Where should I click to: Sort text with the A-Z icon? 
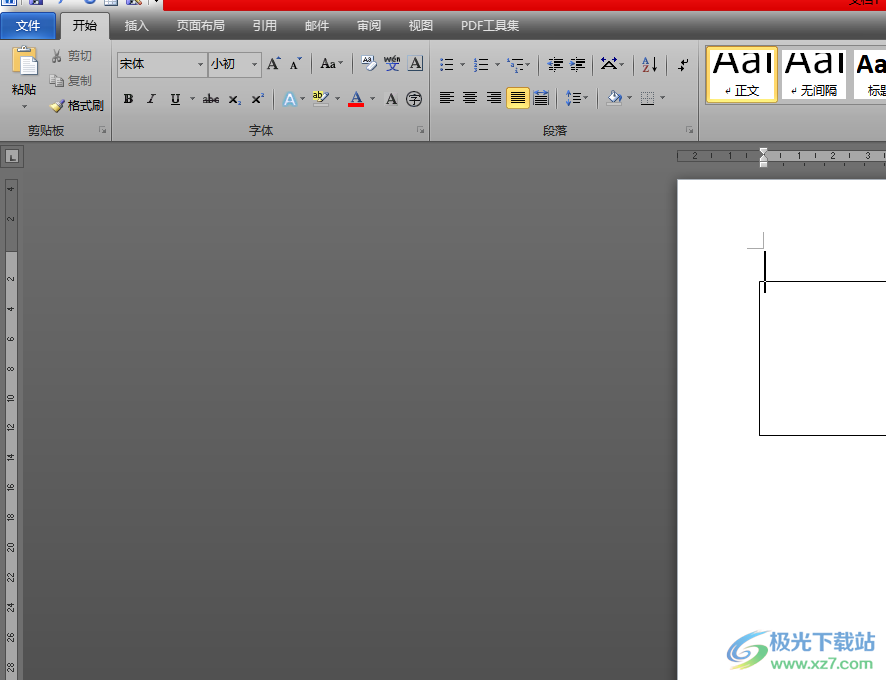point(650,64)
